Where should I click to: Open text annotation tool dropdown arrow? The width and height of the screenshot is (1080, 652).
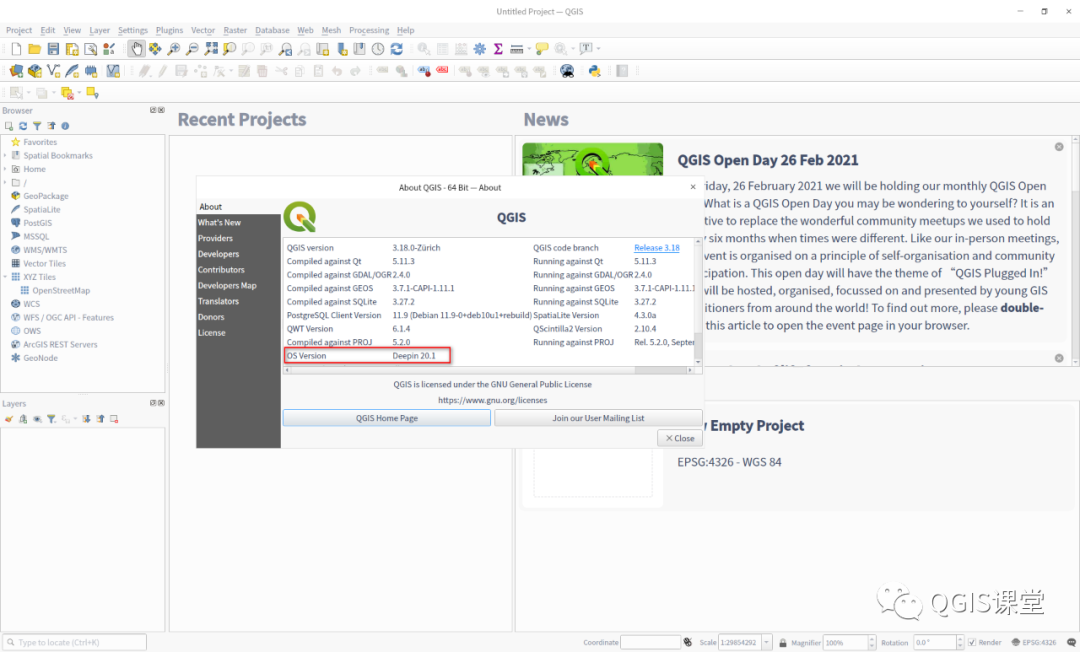click(599, 49)
